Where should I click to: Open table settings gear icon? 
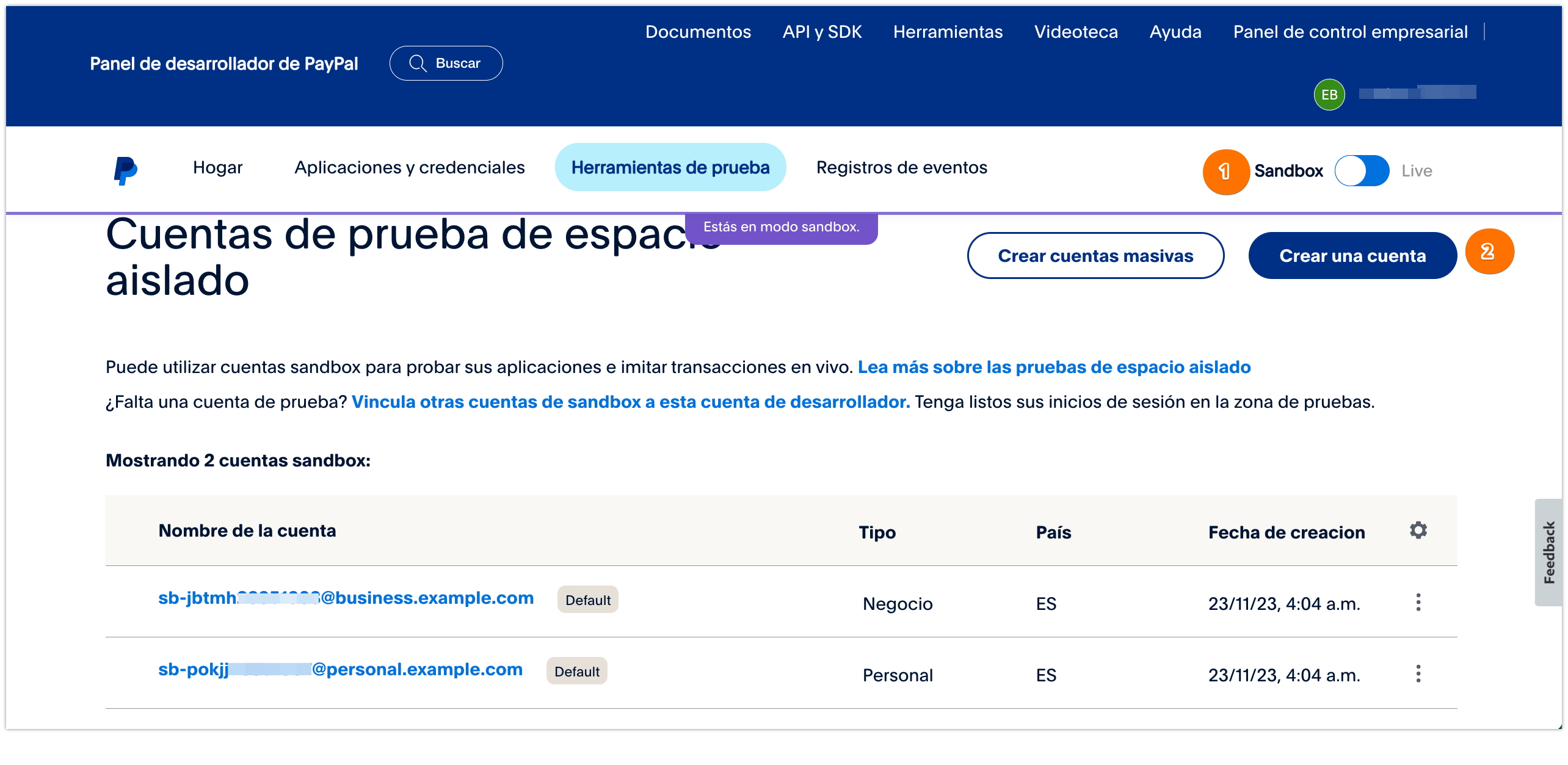pyautogui.click(x=1418, y=530)
